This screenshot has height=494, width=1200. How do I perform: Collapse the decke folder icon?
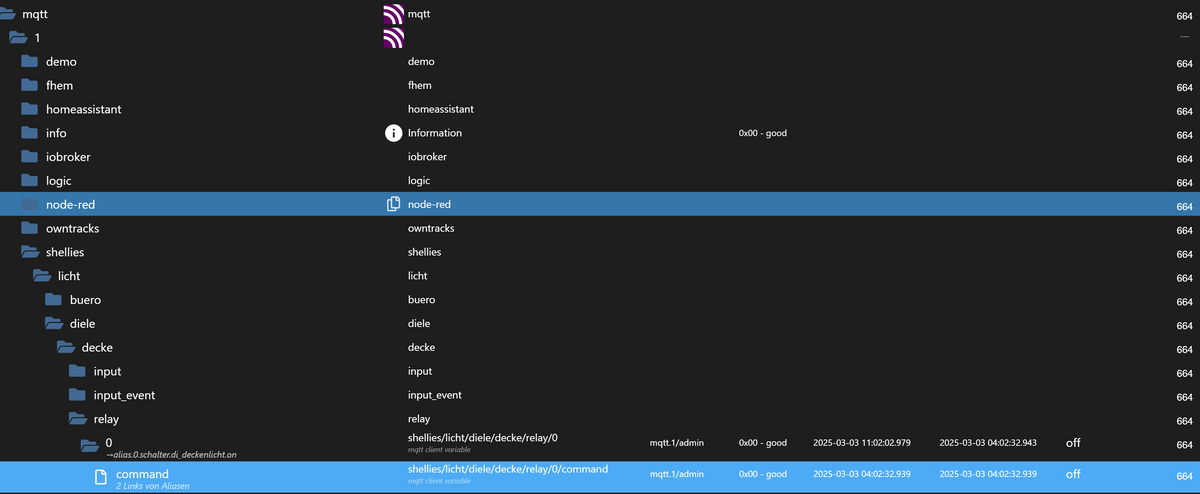66,348
